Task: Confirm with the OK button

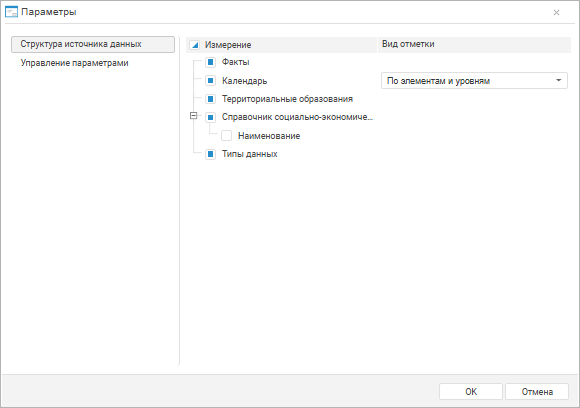Action: point(471,391)
